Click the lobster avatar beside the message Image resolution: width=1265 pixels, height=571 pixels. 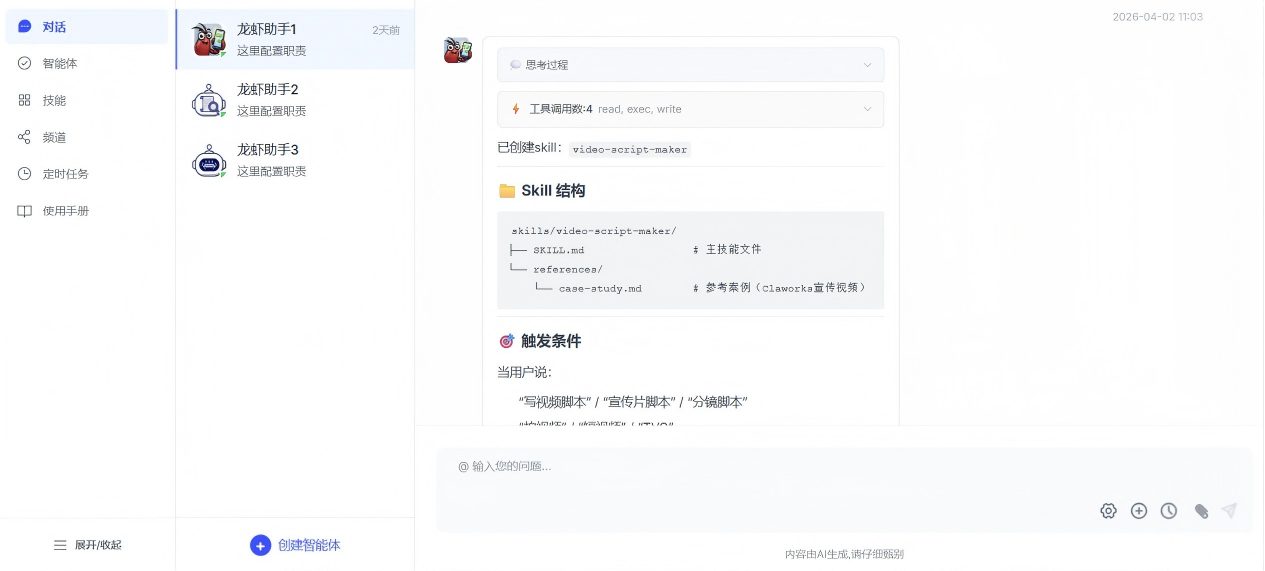pos(458,50)
